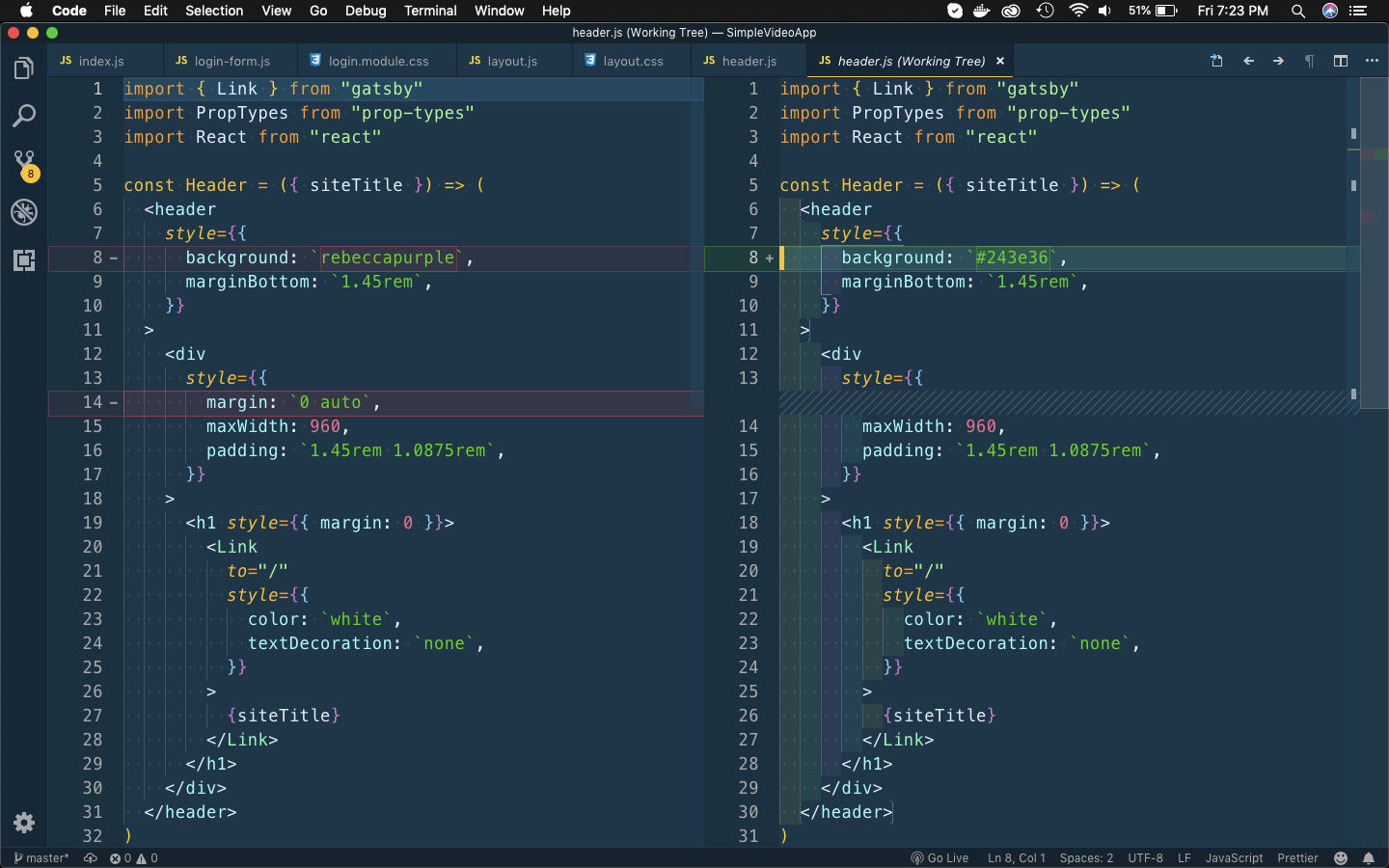This screenshot has width=1389, height=868.
Task: Open errors and warnings count in status bar
Action: 133,858
